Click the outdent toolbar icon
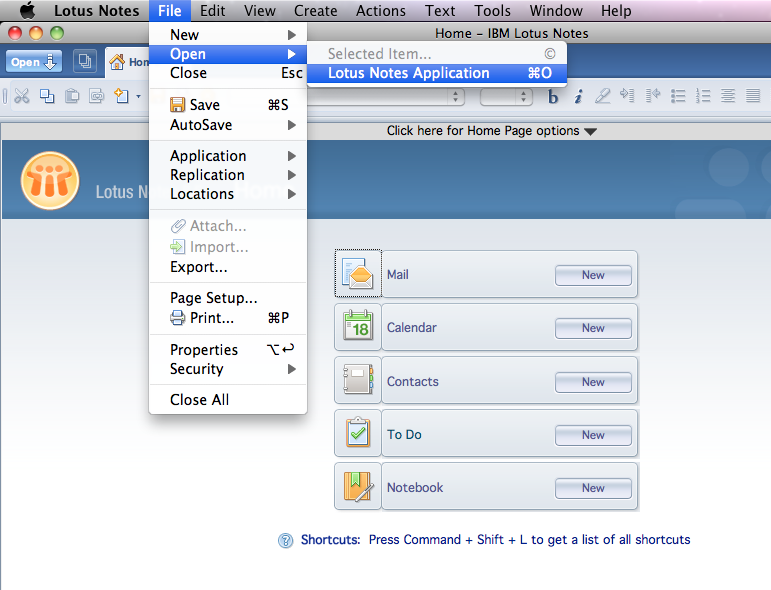Screen dimensions: 771x590 click(x=652, y=95)
